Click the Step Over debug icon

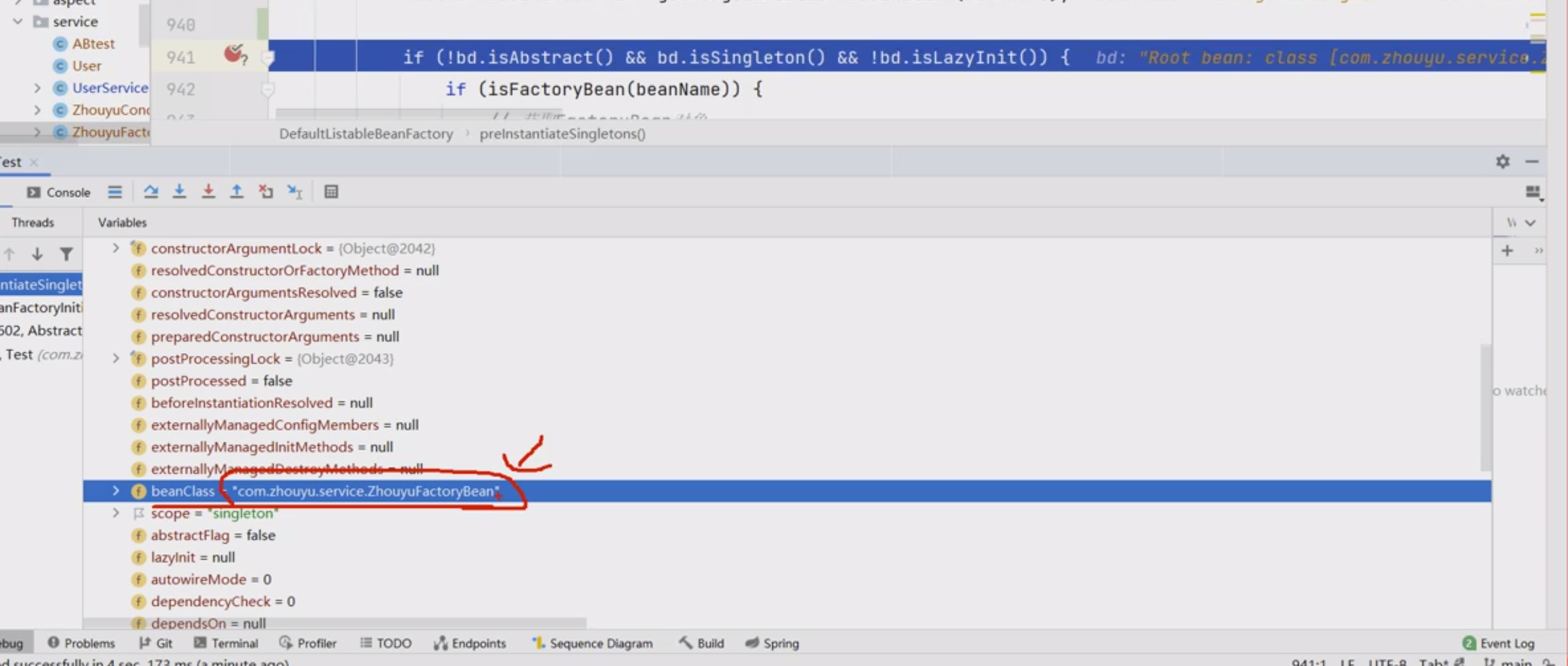[150, 192]
